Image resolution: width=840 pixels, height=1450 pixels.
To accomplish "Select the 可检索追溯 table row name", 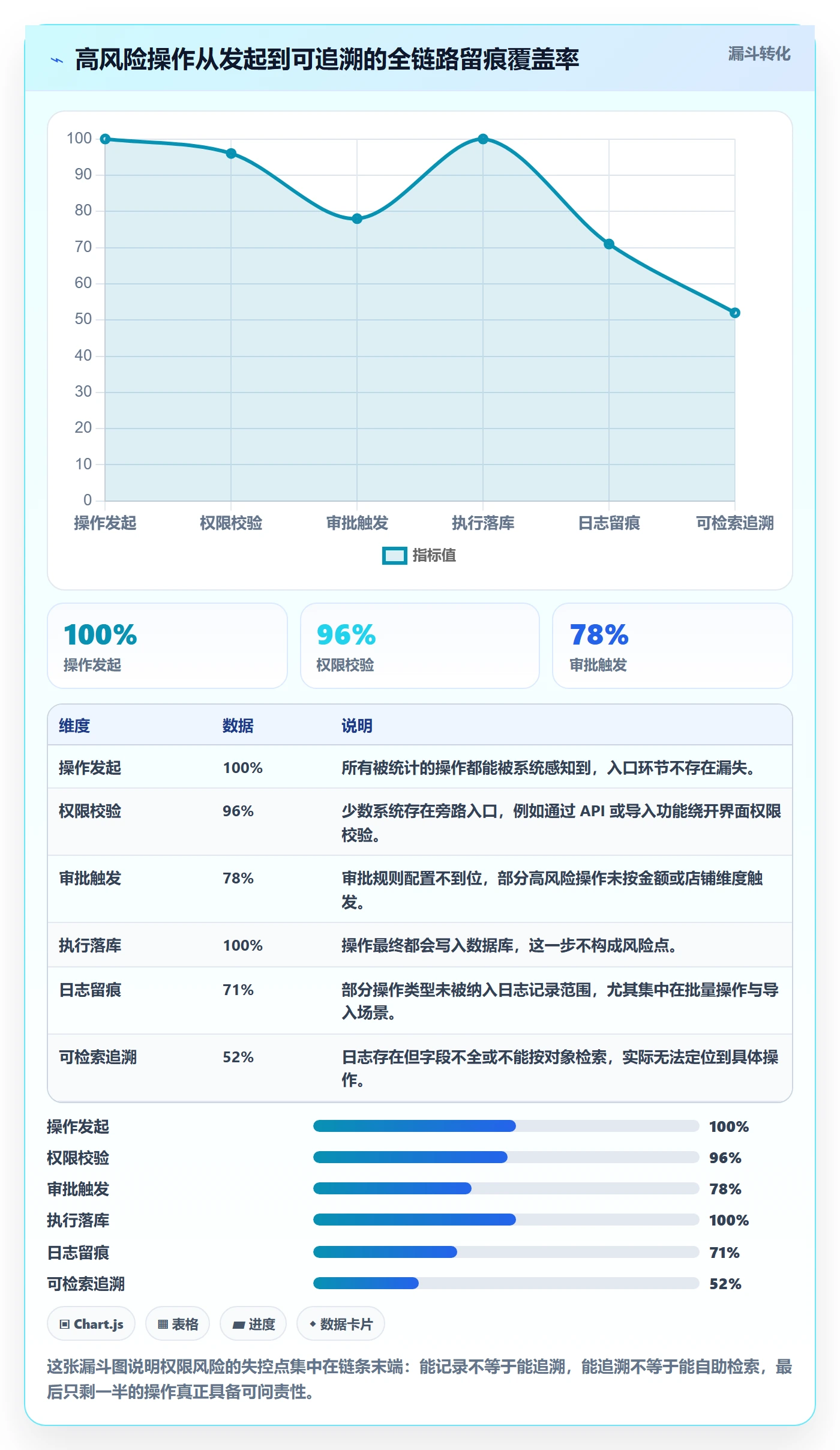I will tap(98, 1057).
